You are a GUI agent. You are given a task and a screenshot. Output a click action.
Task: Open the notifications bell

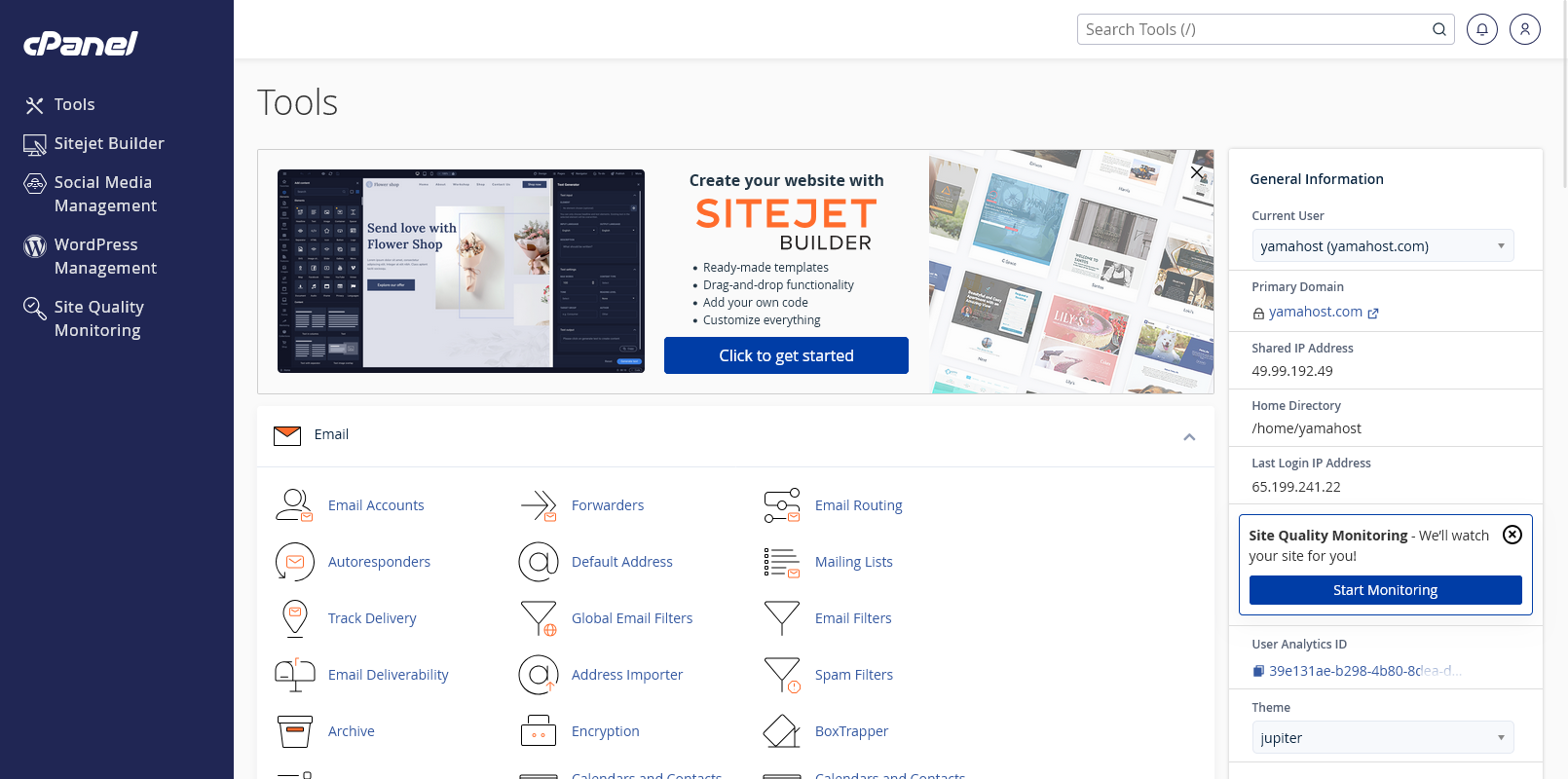pyautogui.click(x=1482, y=29)
